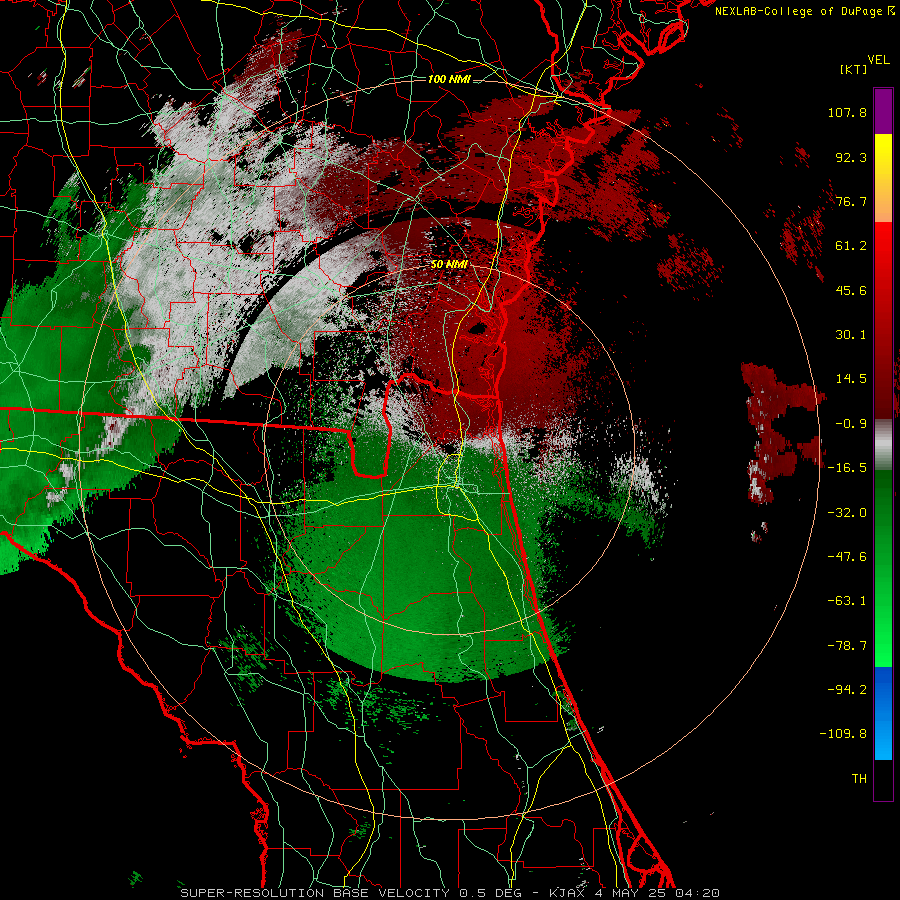Click the -47.6 value on velocity scale
This screenshot has height=900, width=900.
847,557
